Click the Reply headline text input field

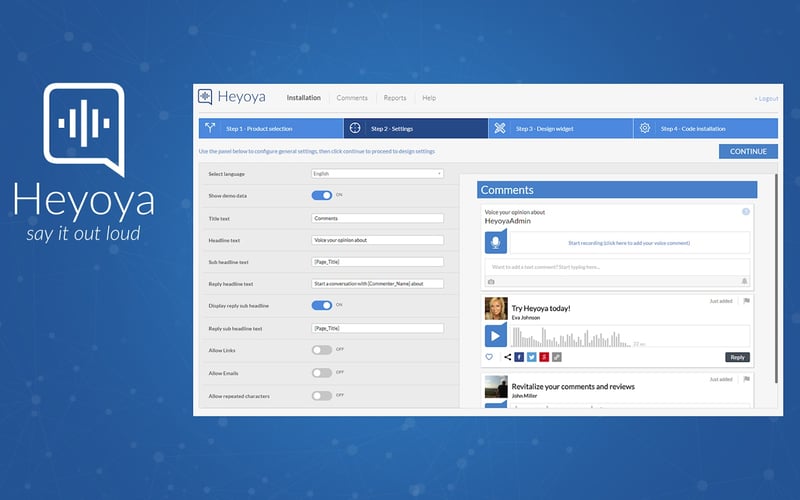tap(378, 284)
